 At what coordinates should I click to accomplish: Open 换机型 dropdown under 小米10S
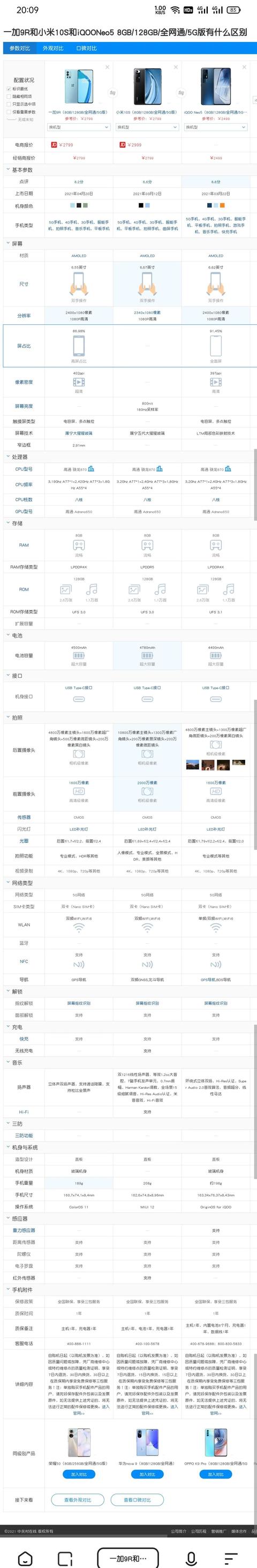pyautogui.click(x=147, y=127)
